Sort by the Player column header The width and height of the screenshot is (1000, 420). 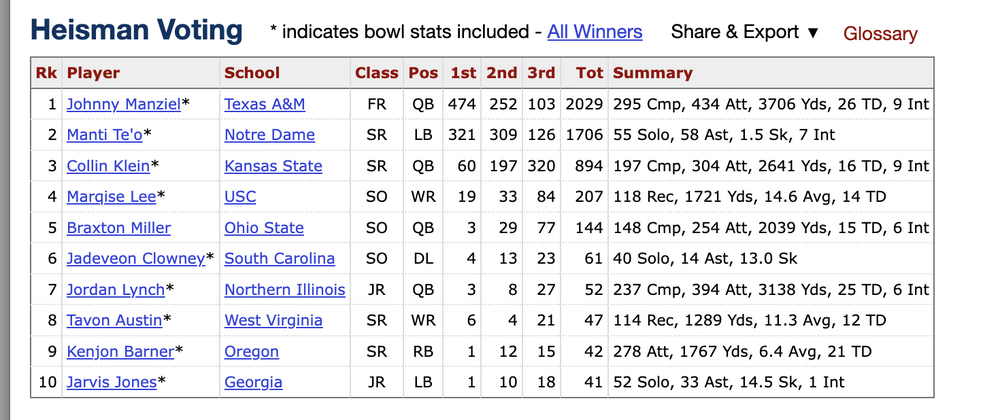click(93, 73)
